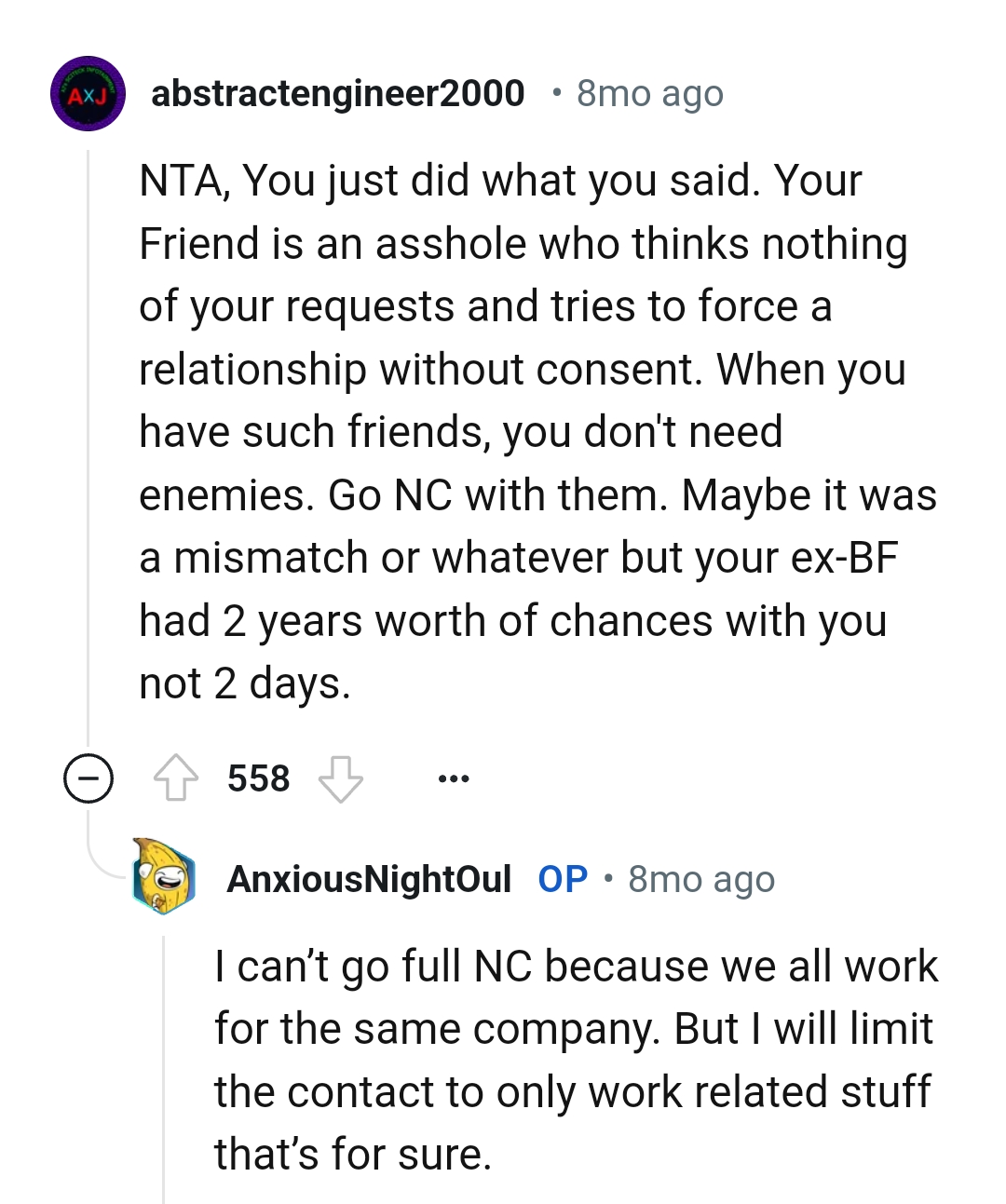The width and height of the screenshot is (1006, 1204).
Task: Click the 558 vote score
Action: 258,778
